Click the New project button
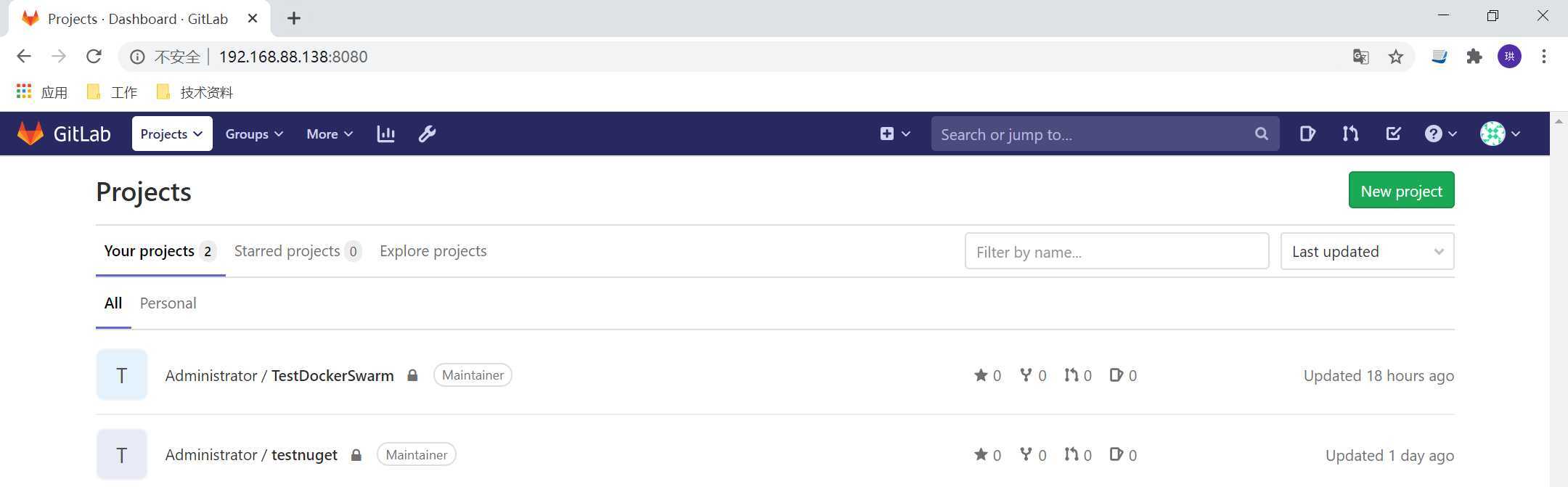 pos(1401,190)
